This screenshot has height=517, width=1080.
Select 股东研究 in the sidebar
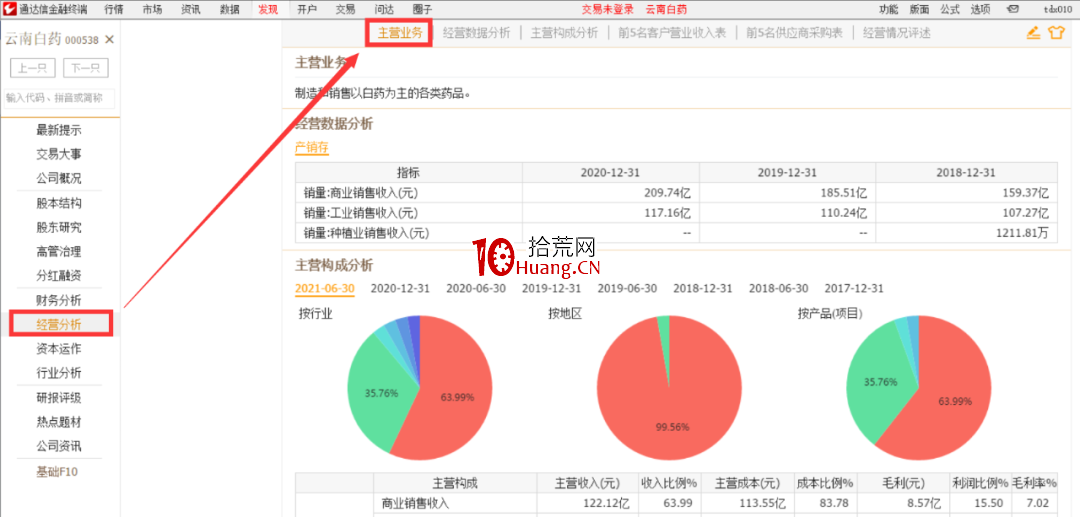(59, 227)
